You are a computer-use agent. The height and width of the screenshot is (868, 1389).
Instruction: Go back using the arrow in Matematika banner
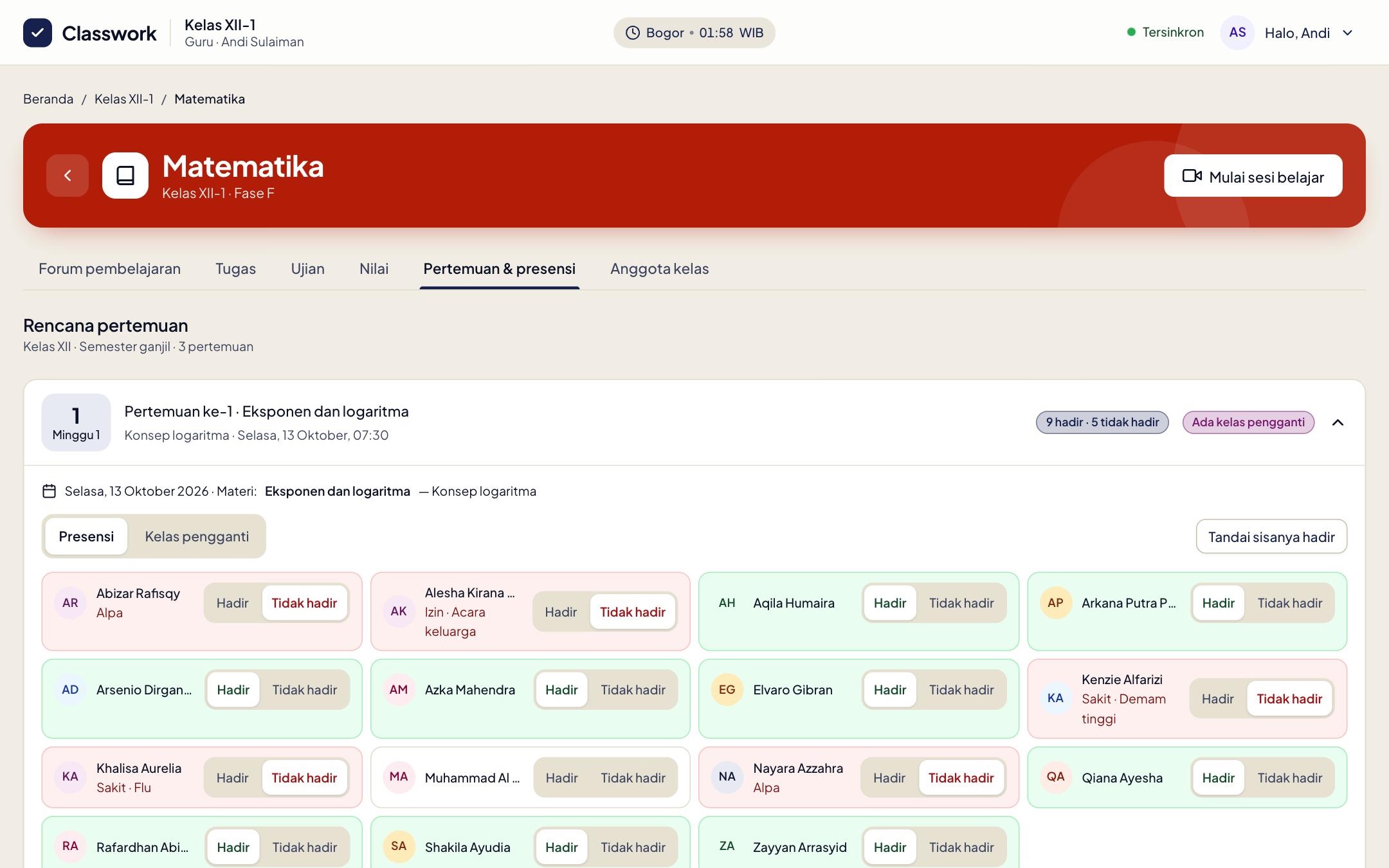pyautogui.click(x=68, y=176)
